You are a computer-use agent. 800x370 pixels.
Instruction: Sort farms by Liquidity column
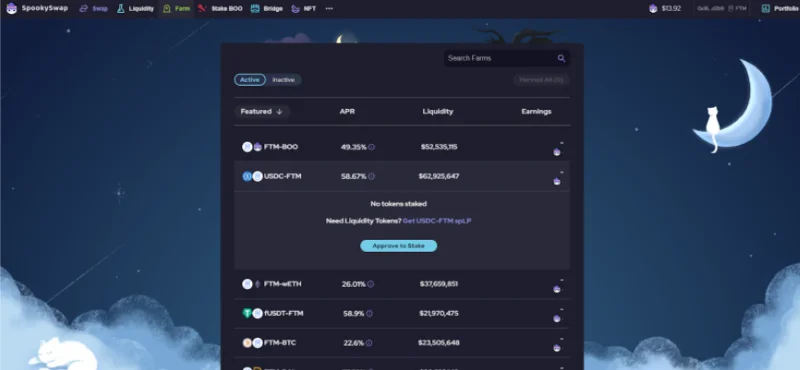click(x=438, y=112)
